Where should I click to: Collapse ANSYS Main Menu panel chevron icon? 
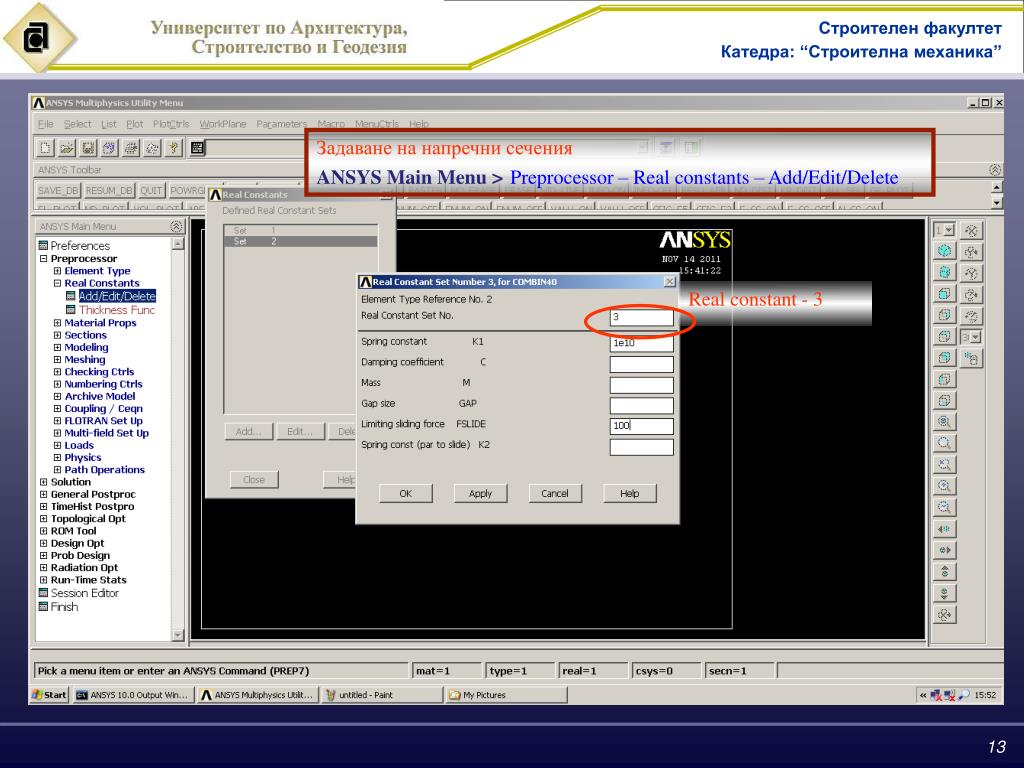pyautogui.click(x=176, y=226)
